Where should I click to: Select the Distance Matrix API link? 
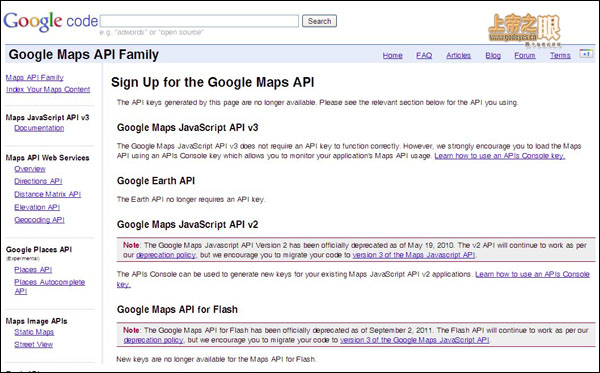coord(47,194)
